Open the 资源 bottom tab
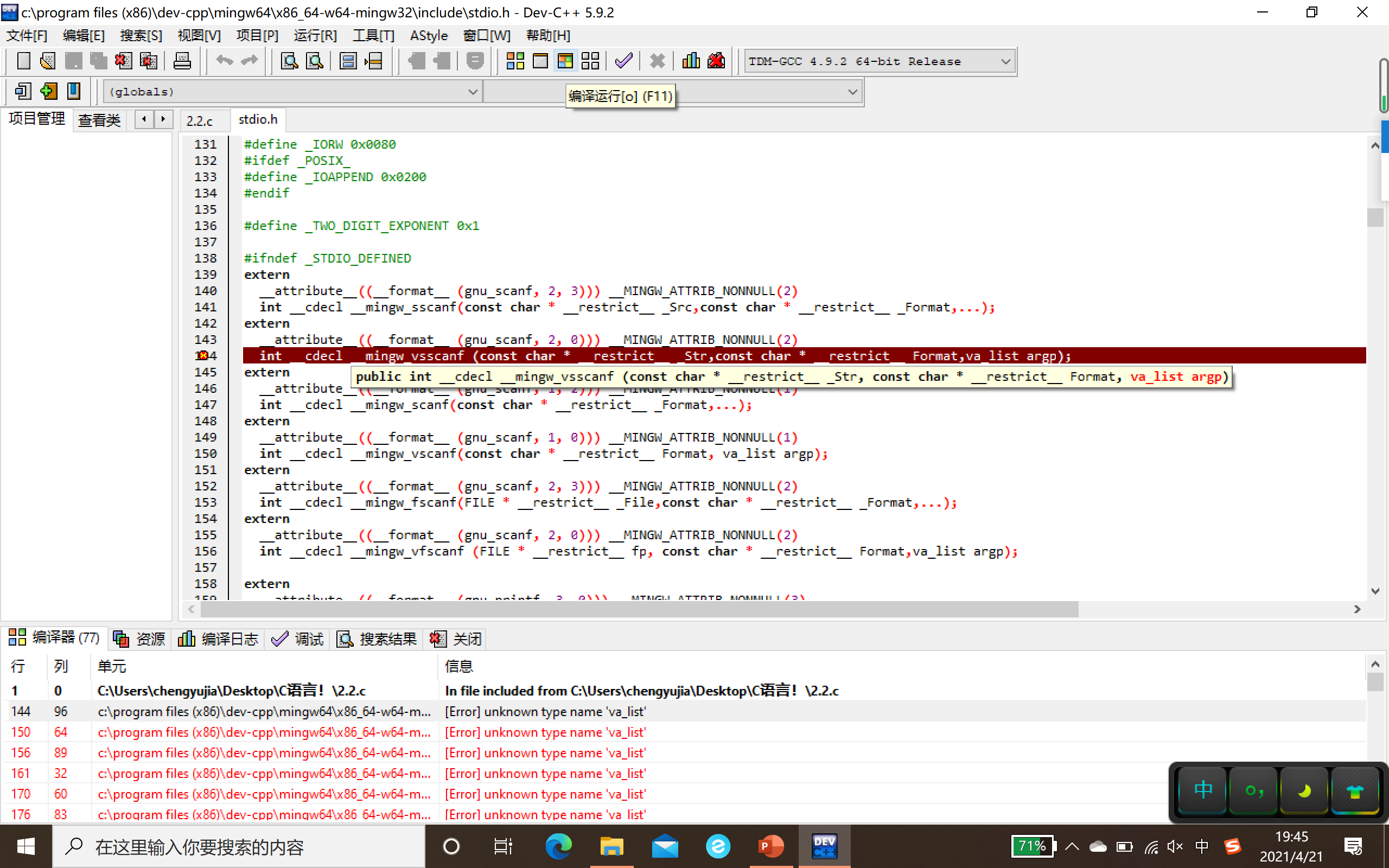 tap(139, 639)
